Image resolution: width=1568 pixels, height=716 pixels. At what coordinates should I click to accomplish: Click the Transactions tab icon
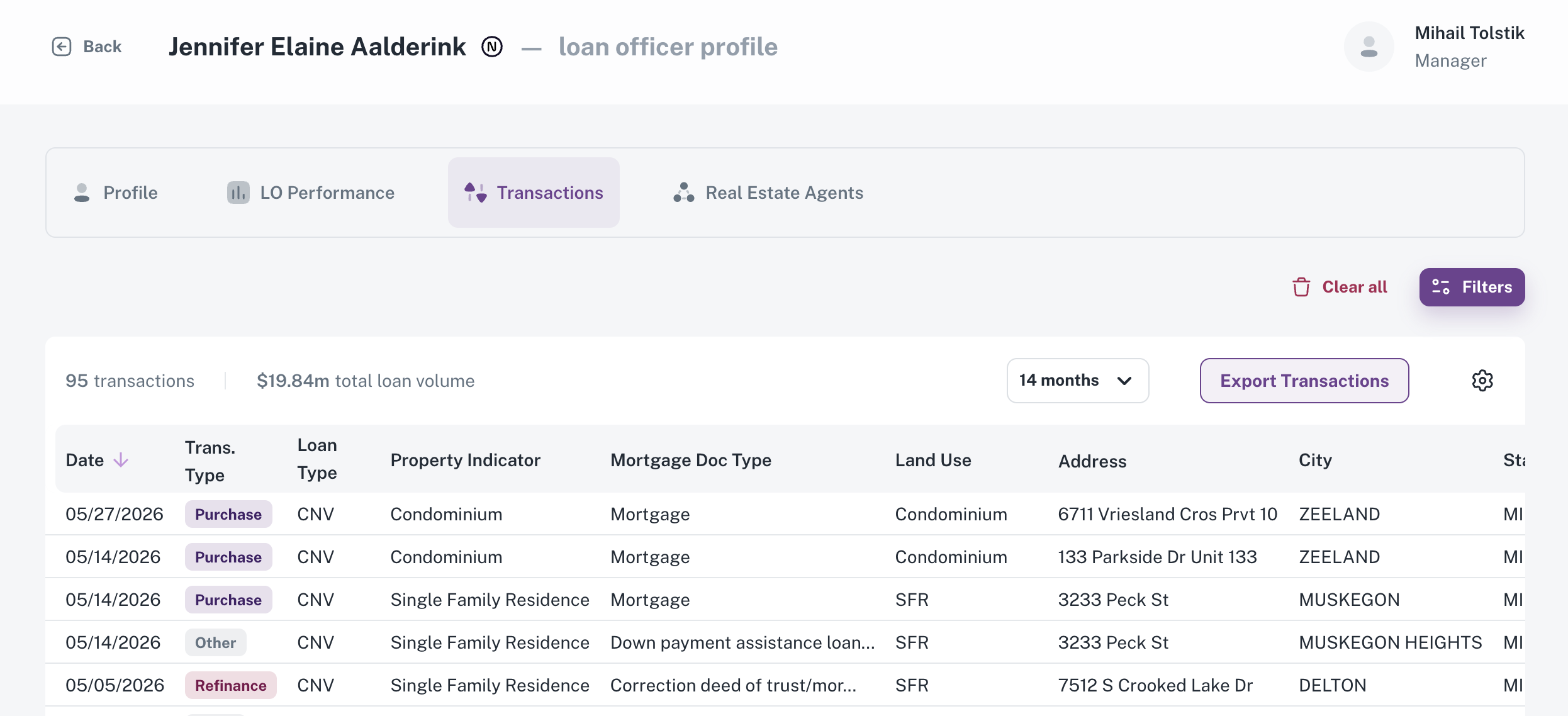point(476,193)
